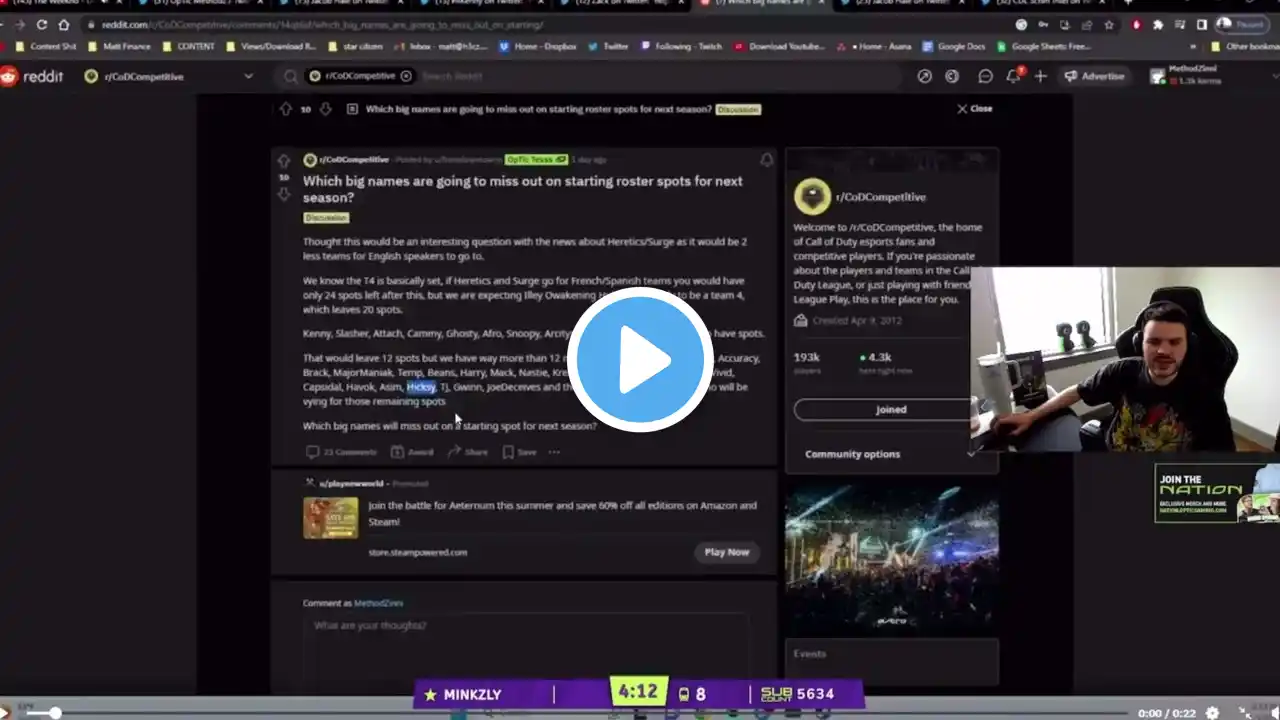Create a post with the plus icon
Viewport: 1280px width, 720px height.
coord(1040,76)
